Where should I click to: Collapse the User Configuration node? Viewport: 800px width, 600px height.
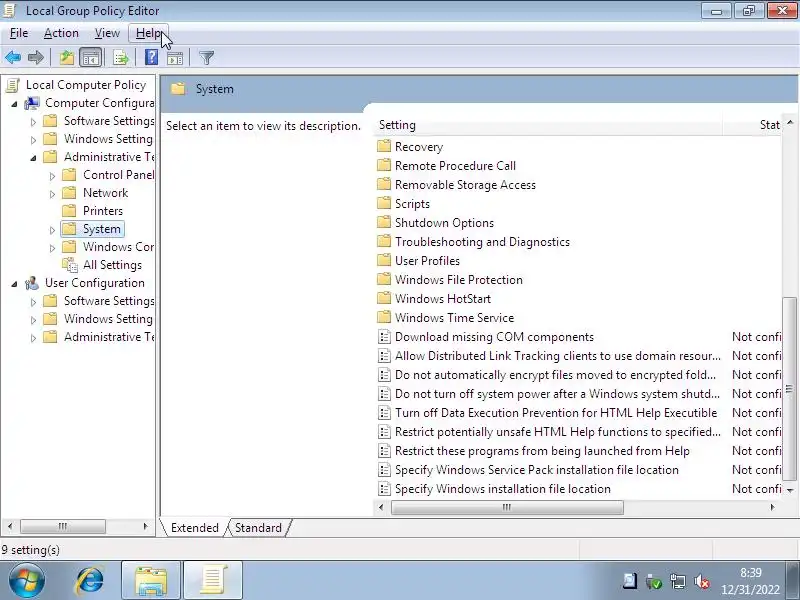pos(14,284)
